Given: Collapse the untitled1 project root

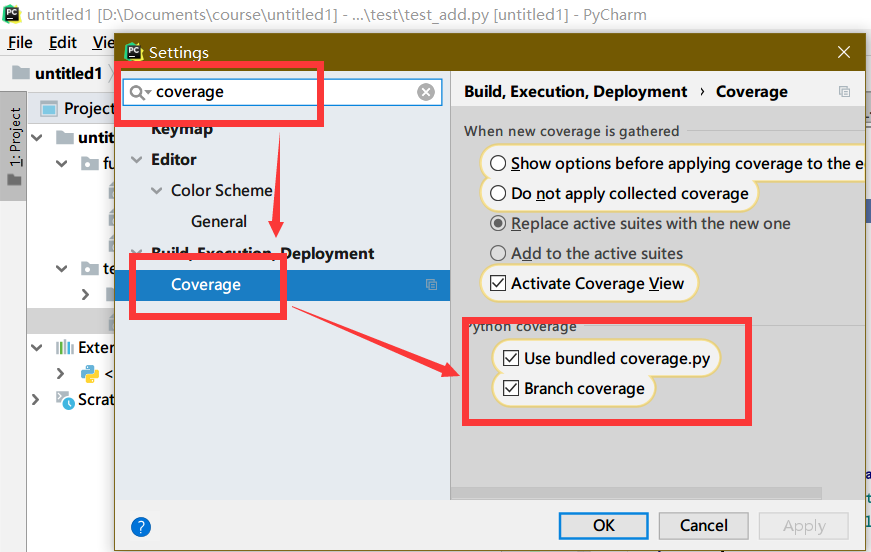Looking at the screenshot, I should 37,137.
